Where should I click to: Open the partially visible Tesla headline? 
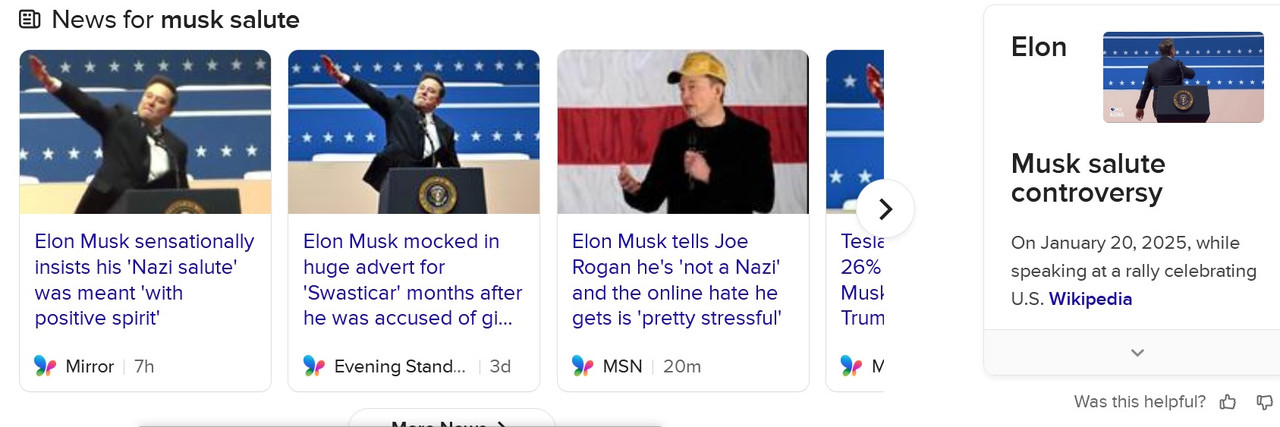click(x=862, y=280)
